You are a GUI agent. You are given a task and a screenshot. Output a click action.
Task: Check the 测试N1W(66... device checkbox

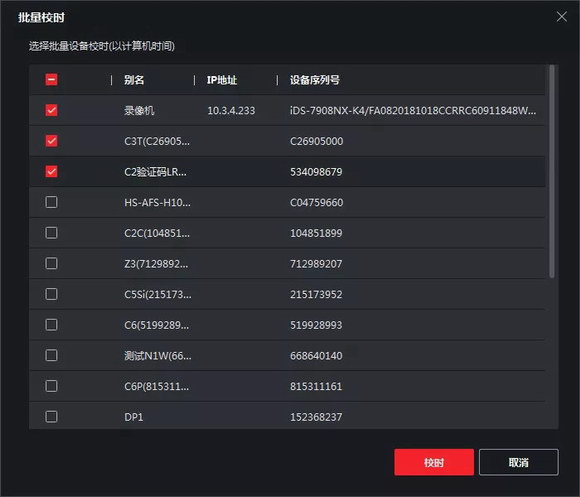coord(51,355)
